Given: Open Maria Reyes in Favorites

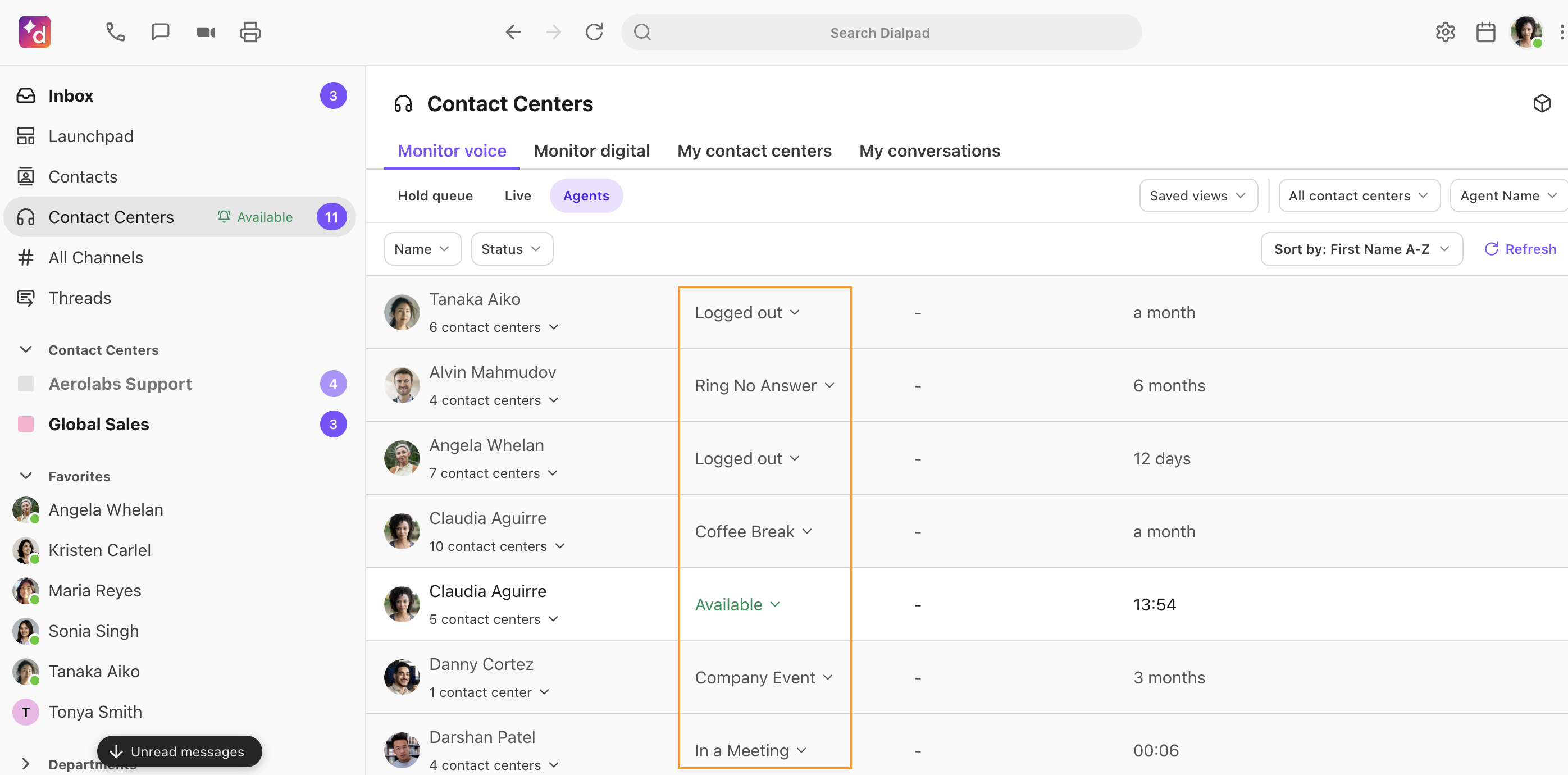Looking at the screenshot, I should click(x=180, y=591).
